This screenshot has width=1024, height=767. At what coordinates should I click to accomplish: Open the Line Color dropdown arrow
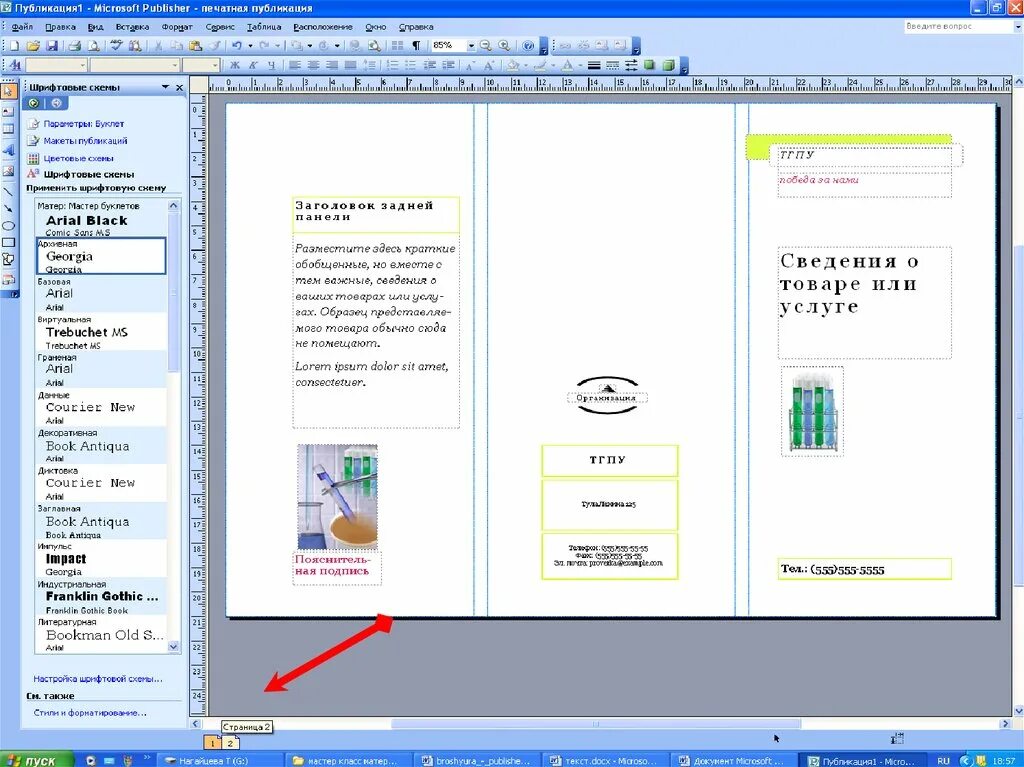(x=552, y=65)
